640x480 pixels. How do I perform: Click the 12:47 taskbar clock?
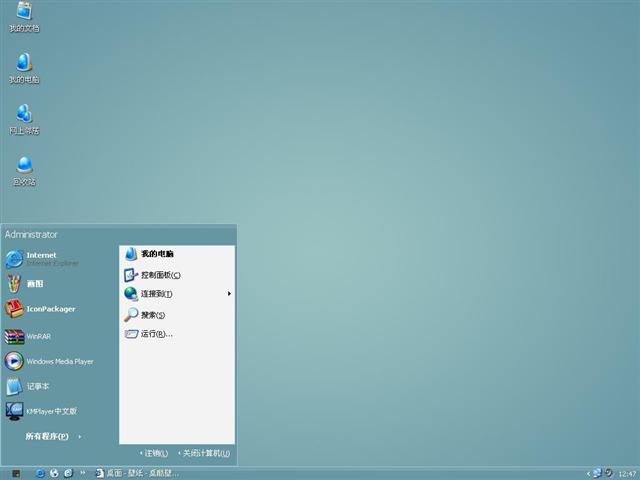pyautogui.click(x=627, y=474)
